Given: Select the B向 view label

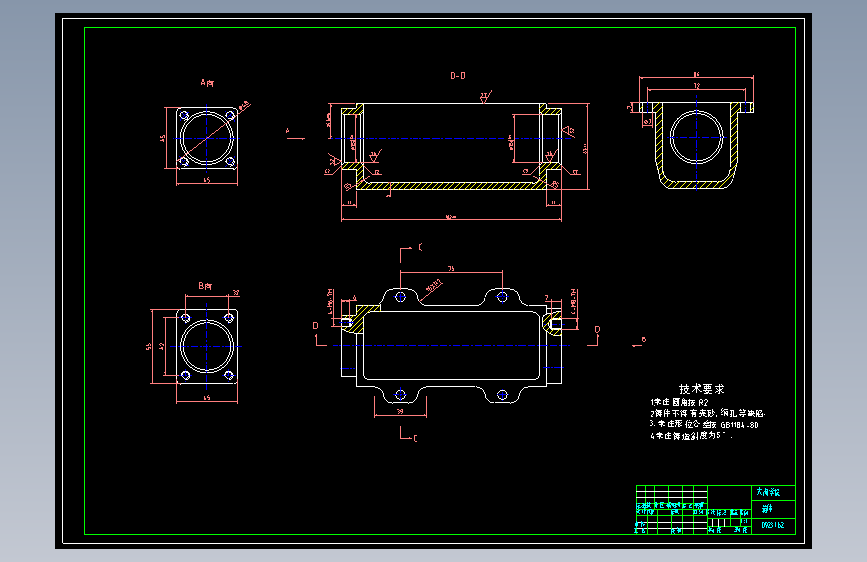Looking at the screenshot, I should [205, 286].
